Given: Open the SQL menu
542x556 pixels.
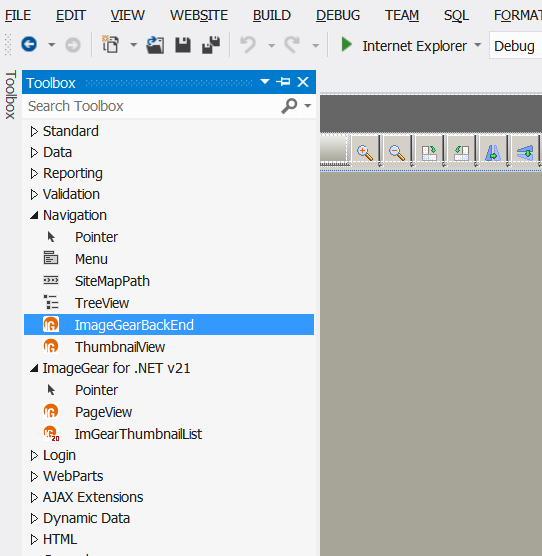Looking at the screenshot, I should pos(456,15).
